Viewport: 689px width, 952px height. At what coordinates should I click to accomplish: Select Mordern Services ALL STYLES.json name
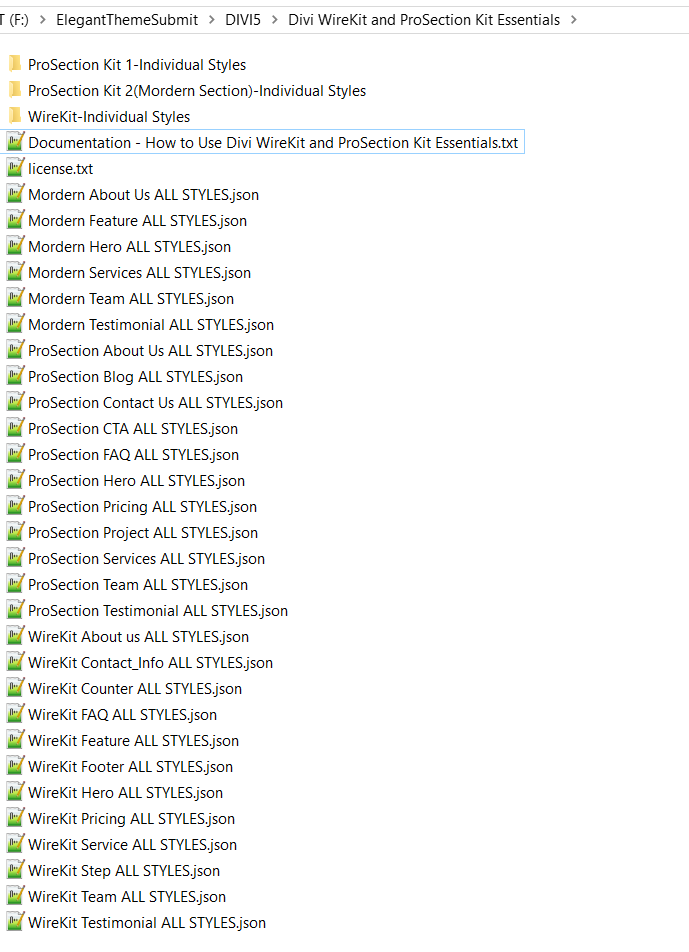(x=140, y=273)
